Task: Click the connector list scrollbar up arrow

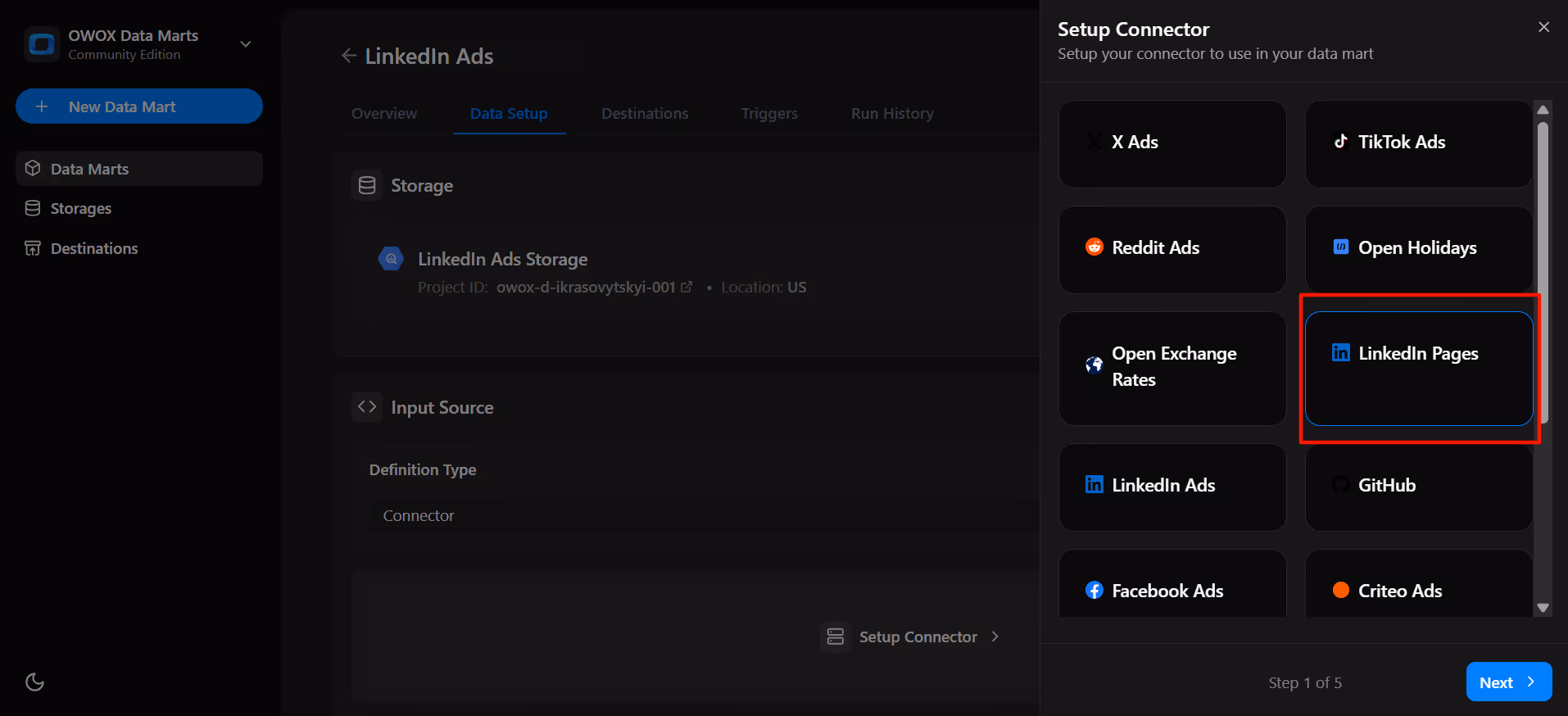Action: click(1543, 110)
